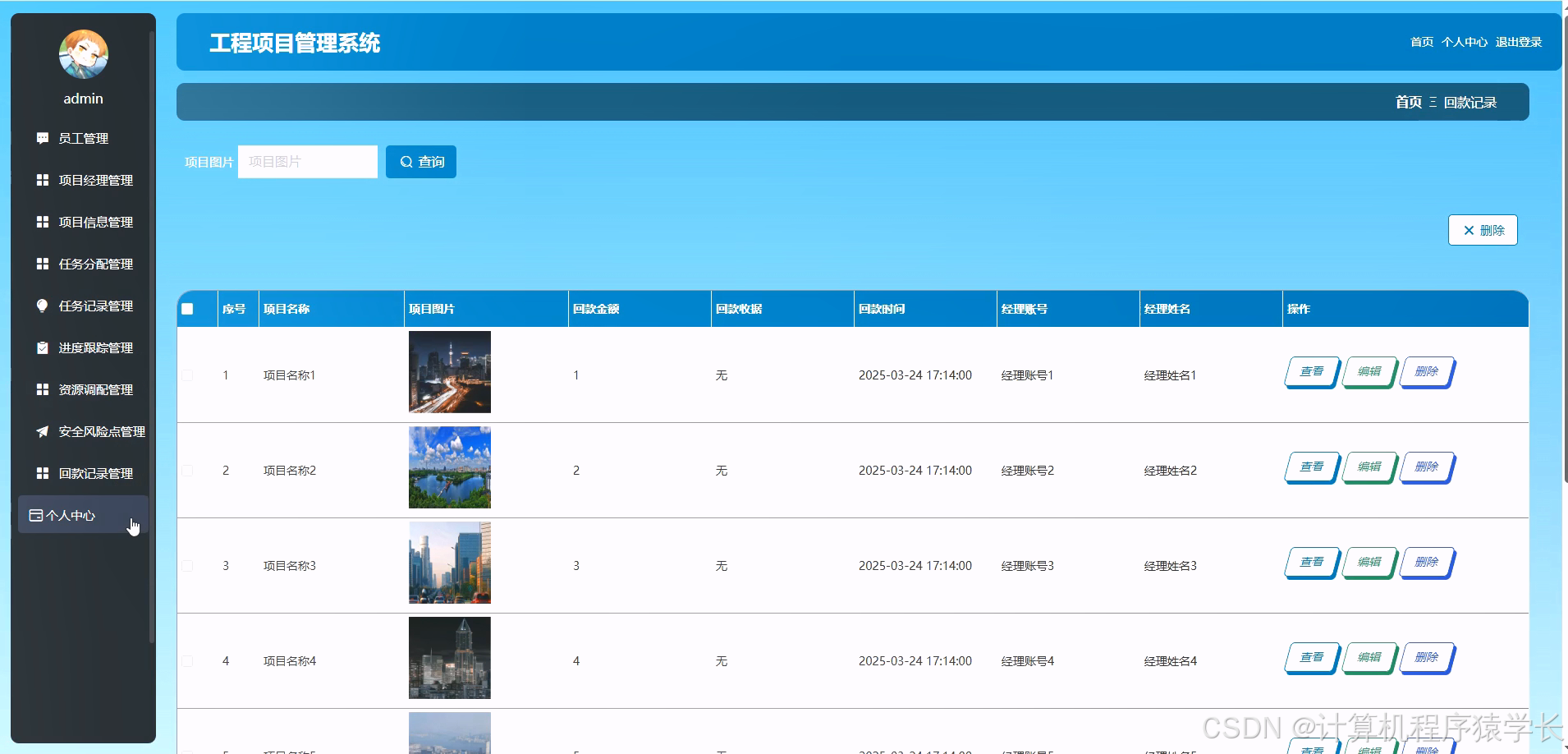
Task: Click 个人中心 link in top header
Action: coord(1465,42)
